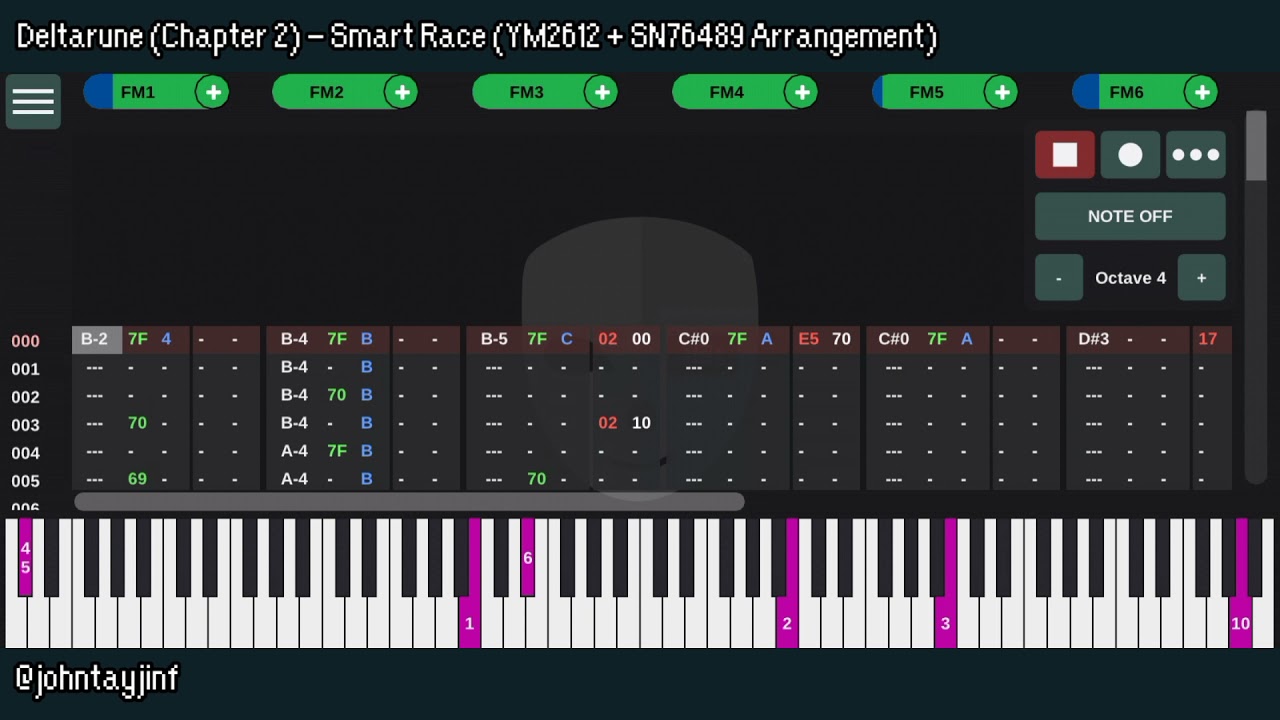Play the piano key labeled 2
This screenshot has width=1280, height=720.
click(x=787, y=625)
